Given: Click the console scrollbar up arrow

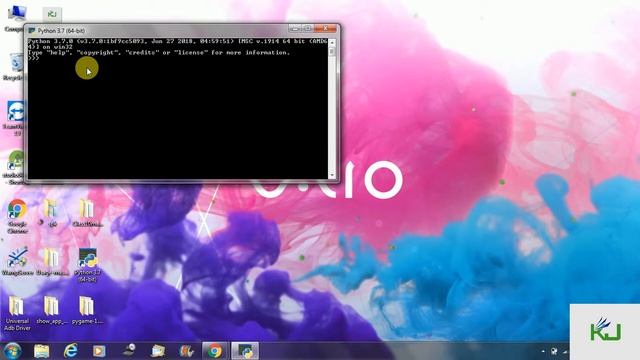Looking at the screenshot, I should pos(332,42).
